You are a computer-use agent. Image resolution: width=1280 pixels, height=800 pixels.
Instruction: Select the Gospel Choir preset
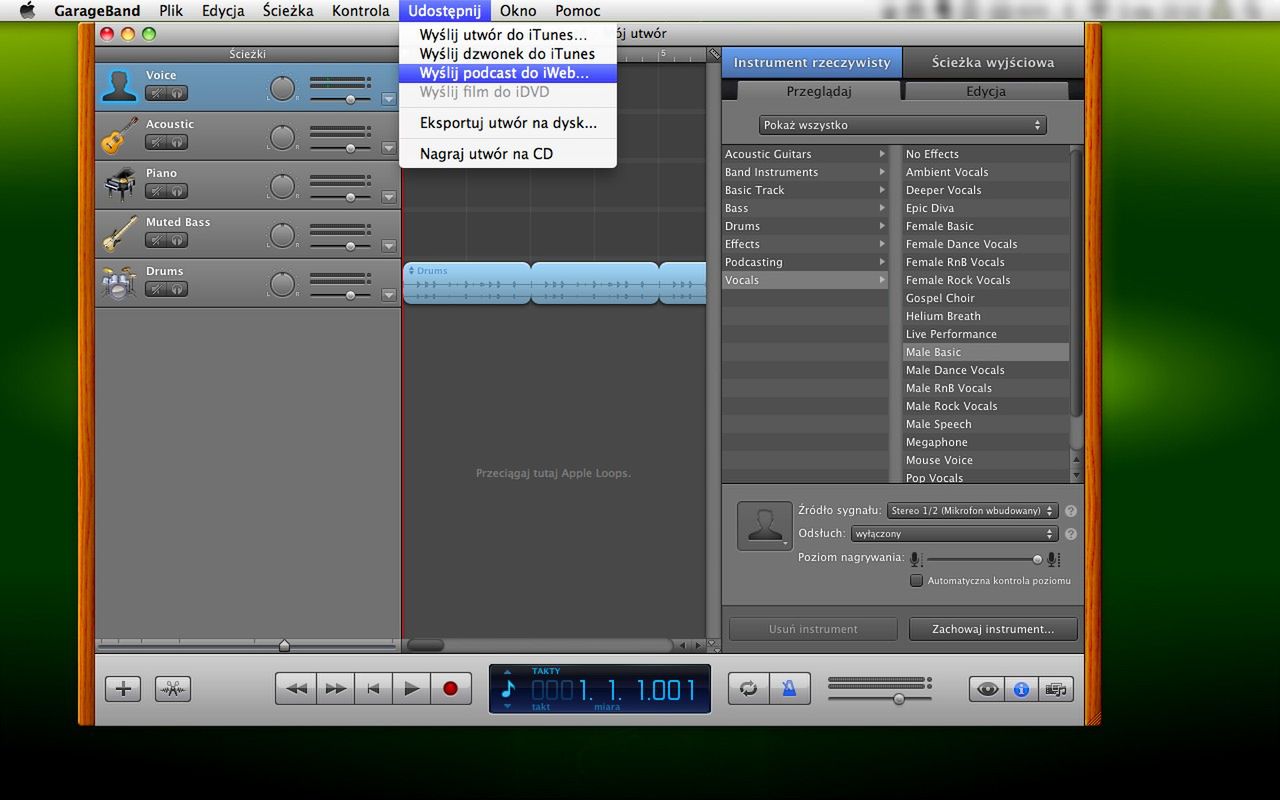tap(986, 298)
